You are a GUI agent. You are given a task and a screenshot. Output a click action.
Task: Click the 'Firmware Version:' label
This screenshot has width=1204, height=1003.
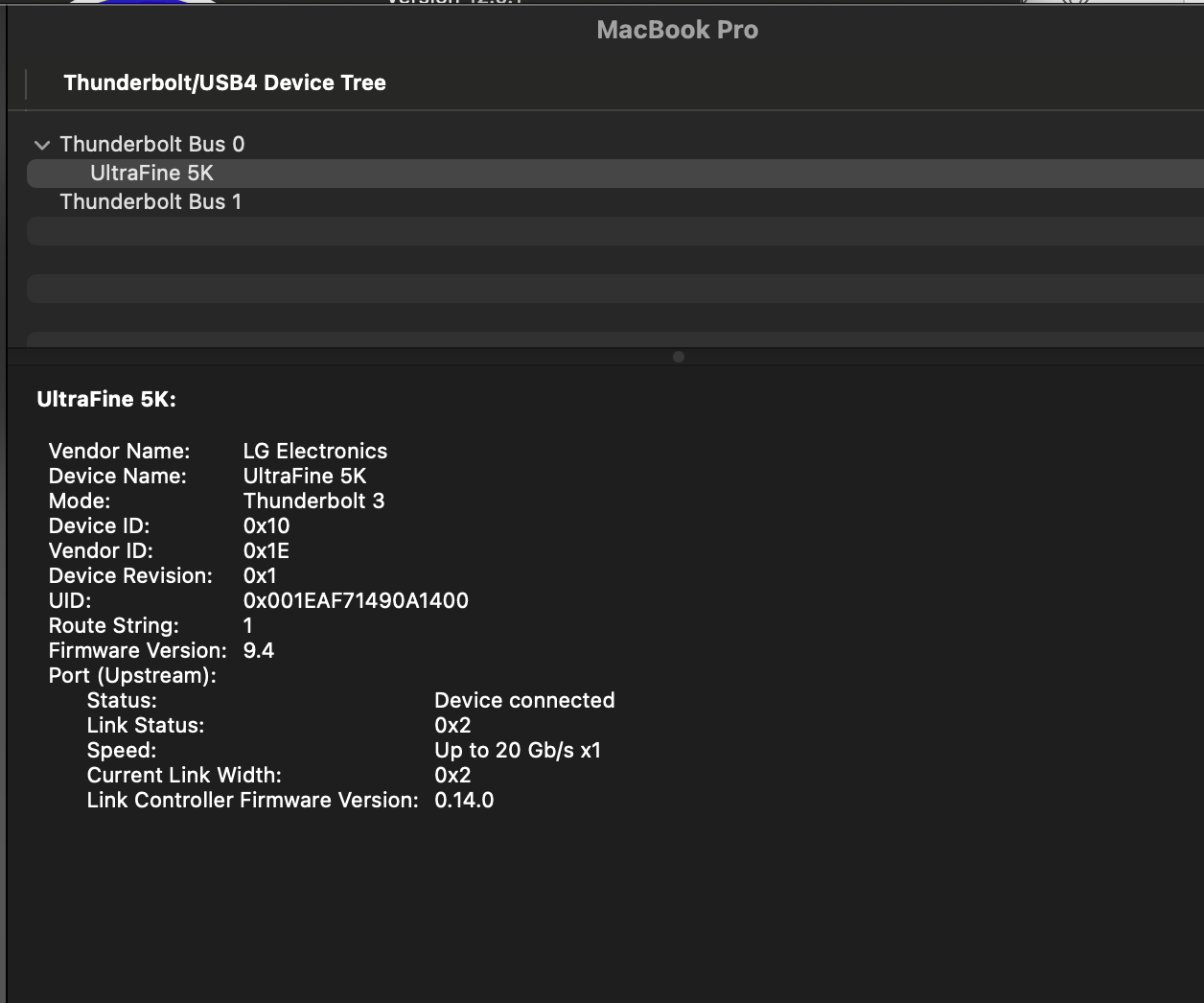[138, 650]
